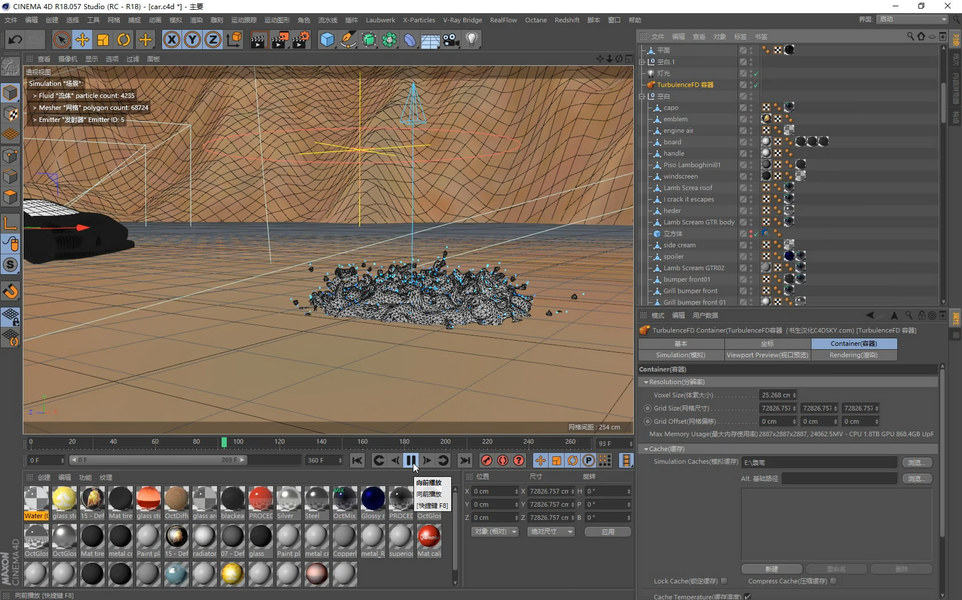Pause the playback with the pause button
The height and width of the screenshot is (600, 962).
click(x=410, y=460)
